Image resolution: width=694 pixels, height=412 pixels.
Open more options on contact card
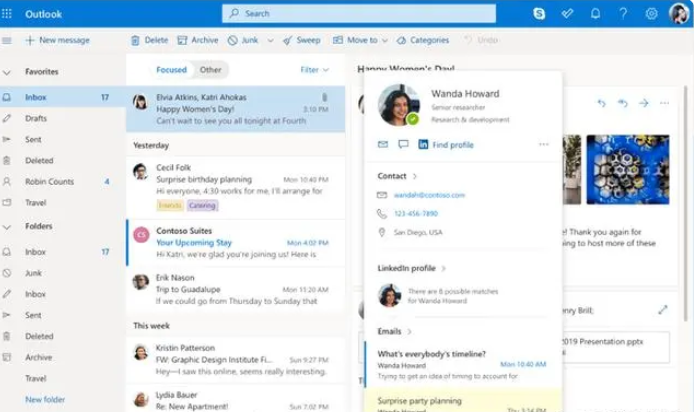tap(544, 144)
